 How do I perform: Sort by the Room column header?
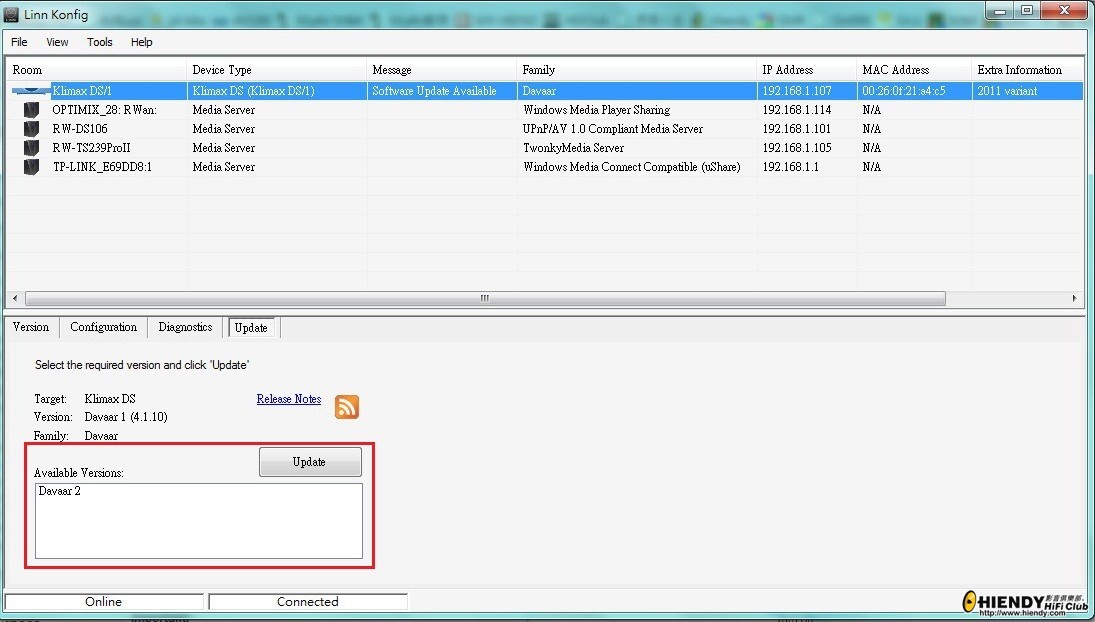coord(96,70)
